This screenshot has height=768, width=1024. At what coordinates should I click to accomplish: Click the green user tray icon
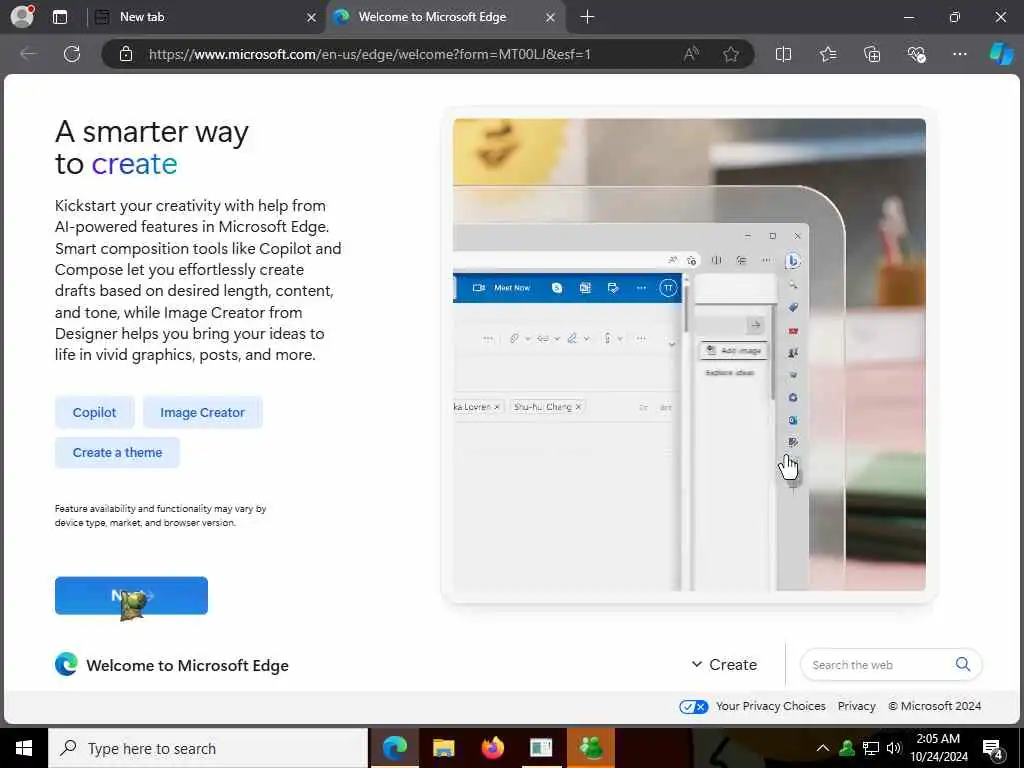pyautogui.click(x=847, y=748)
